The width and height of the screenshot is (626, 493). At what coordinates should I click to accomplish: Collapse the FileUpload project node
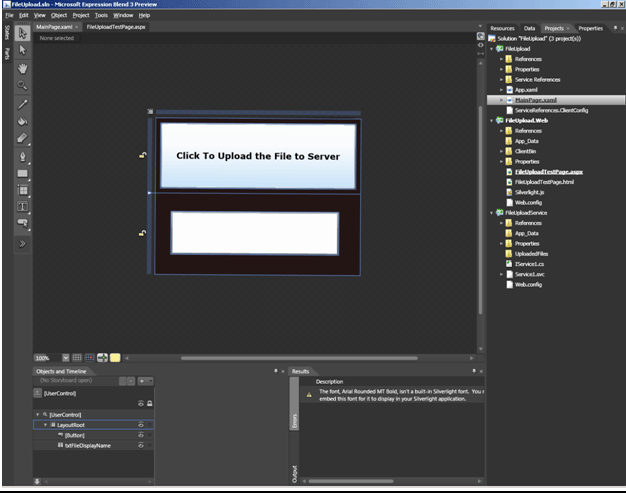491,49
